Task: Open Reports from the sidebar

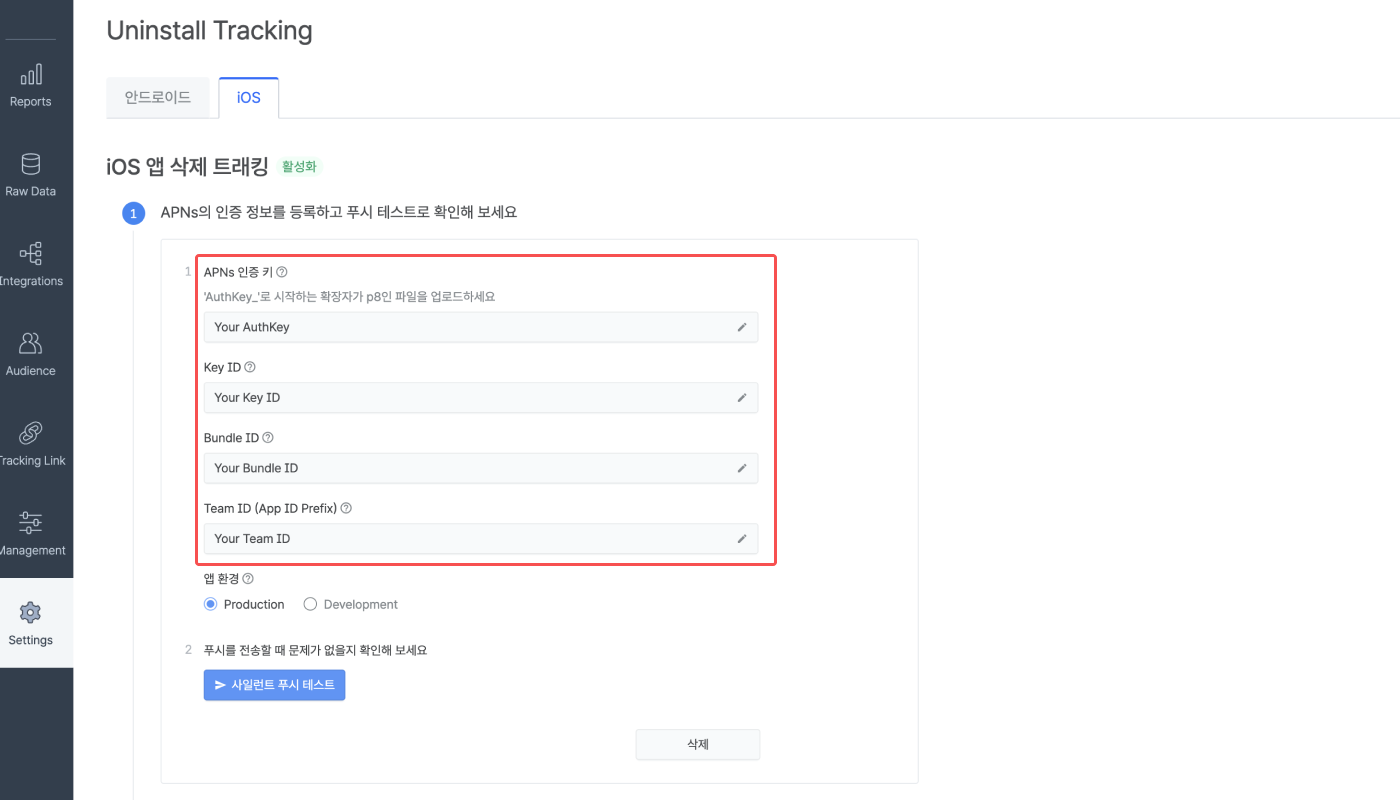Action: click(31, 86)
